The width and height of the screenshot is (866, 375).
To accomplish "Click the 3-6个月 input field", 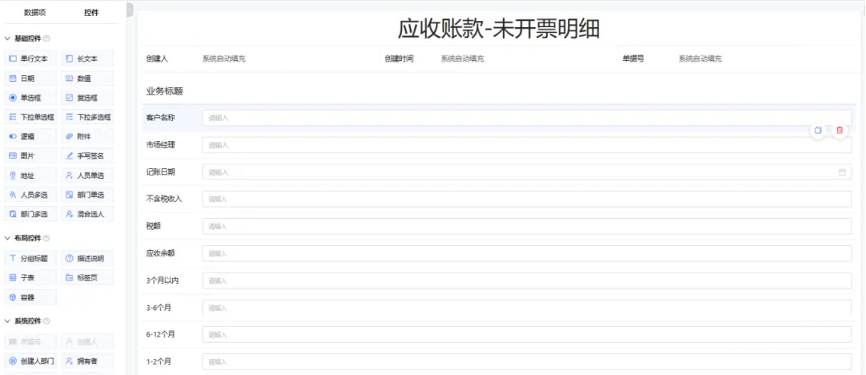I will click(x=526, y=308).
